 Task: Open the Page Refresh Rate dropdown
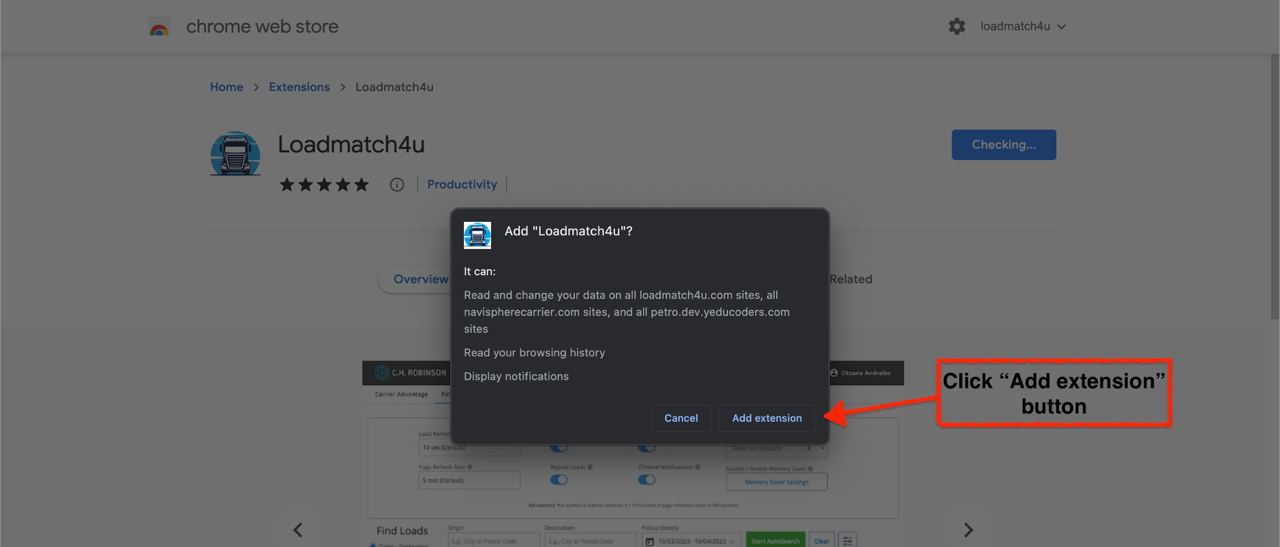click(469, 481)
